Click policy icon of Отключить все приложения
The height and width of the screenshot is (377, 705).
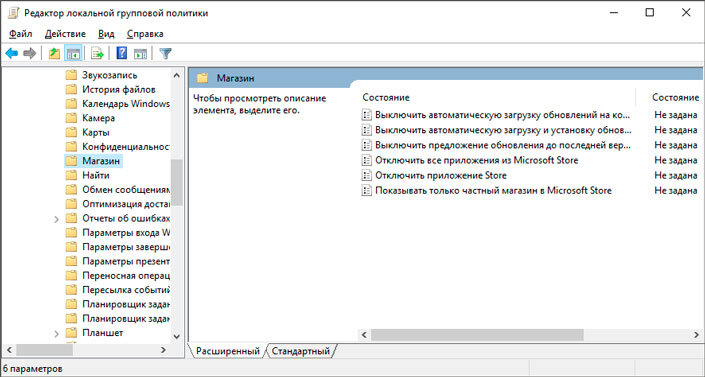[x=367, y=160]
